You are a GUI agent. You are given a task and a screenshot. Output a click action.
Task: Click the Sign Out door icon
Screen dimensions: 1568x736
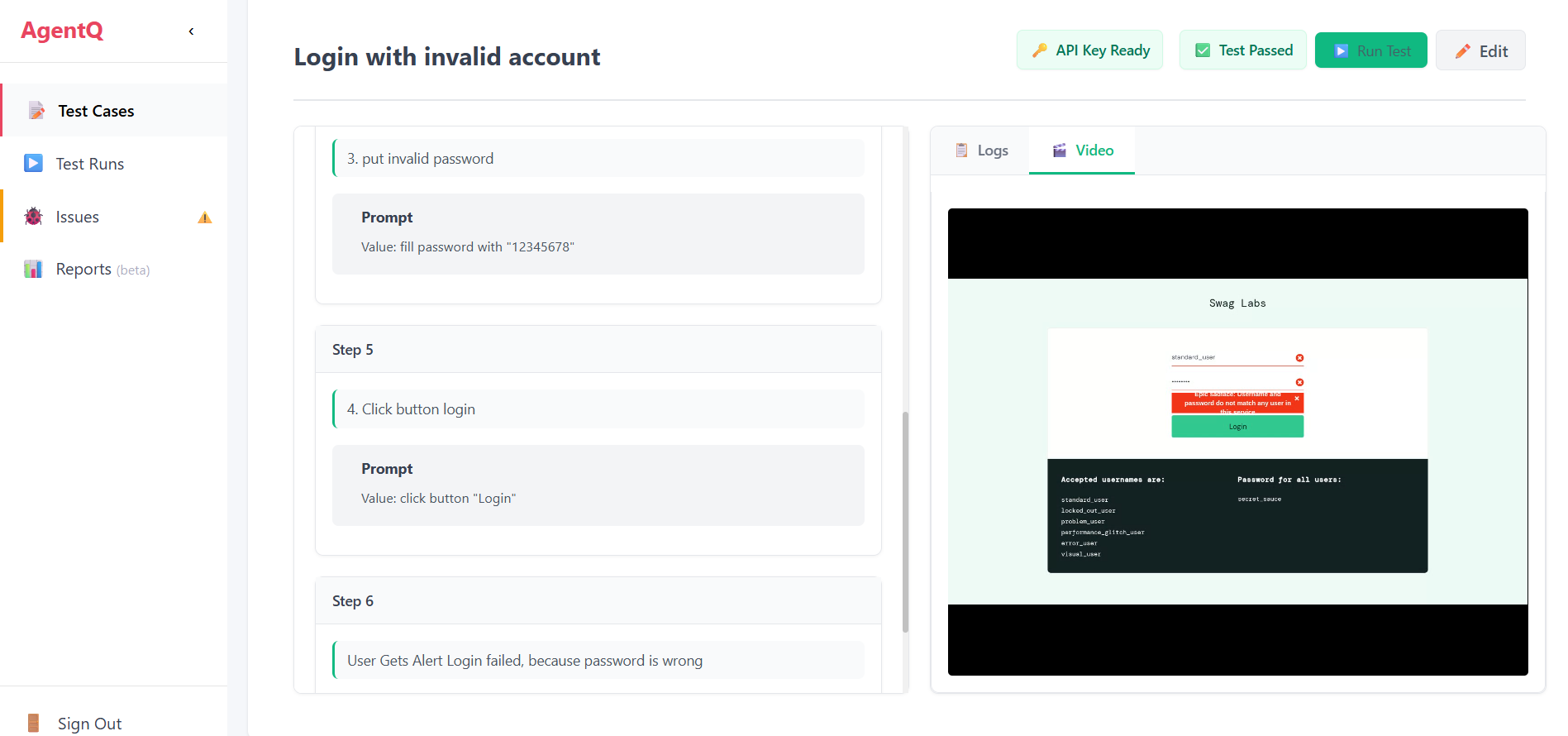click(x=33, y=723)
